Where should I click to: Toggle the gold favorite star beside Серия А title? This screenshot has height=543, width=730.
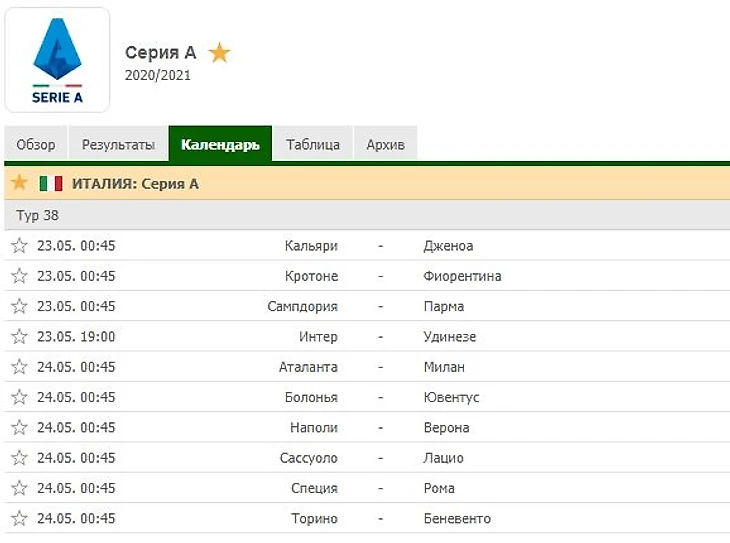219,53
